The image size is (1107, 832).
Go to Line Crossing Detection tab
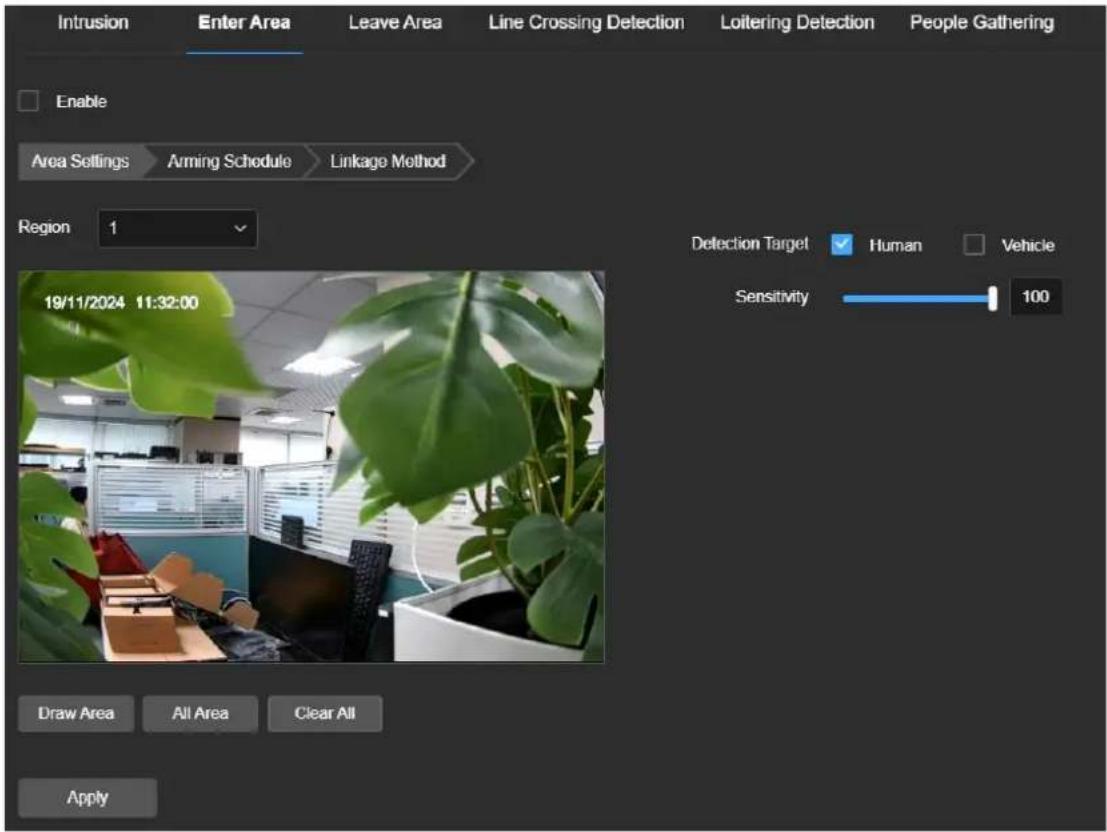[x=586, y=23]
